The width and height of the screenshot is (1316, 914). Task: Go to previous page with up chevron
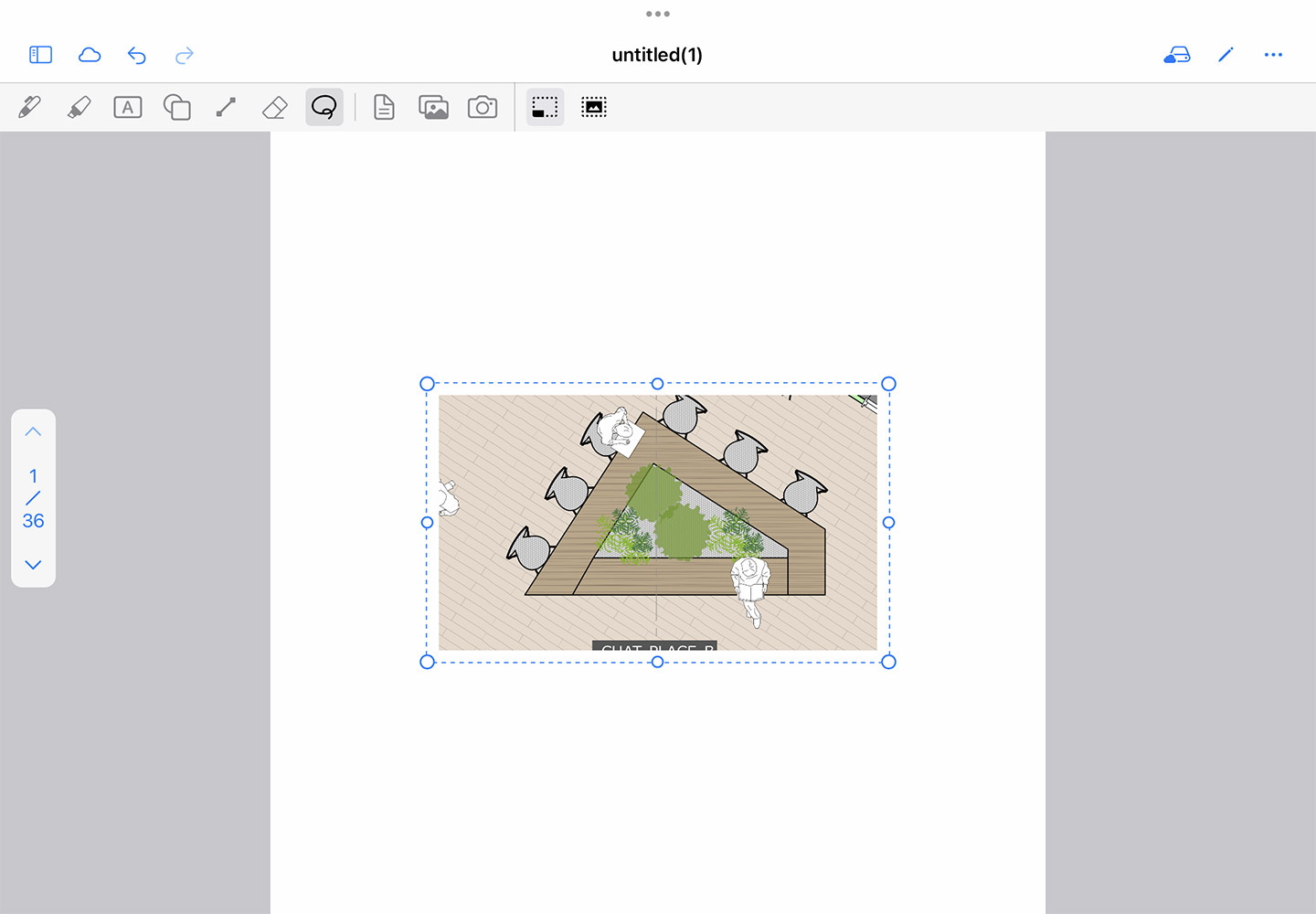(x=33, y=431)
